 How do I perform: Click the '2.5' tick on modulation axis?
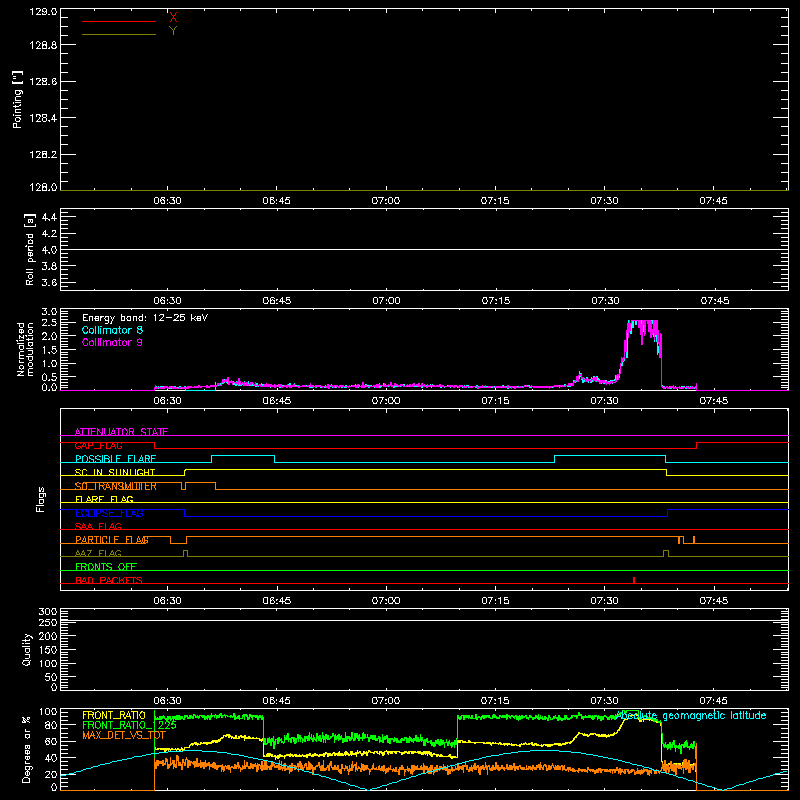[49, 323]
